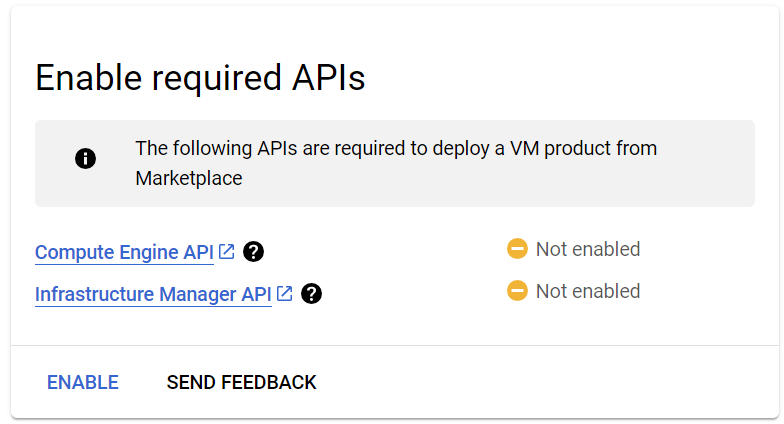The width and height of the screenshot is (784, 424).
Task: Click Compute Engine API's yellow status icon
Action: point(517,249)
